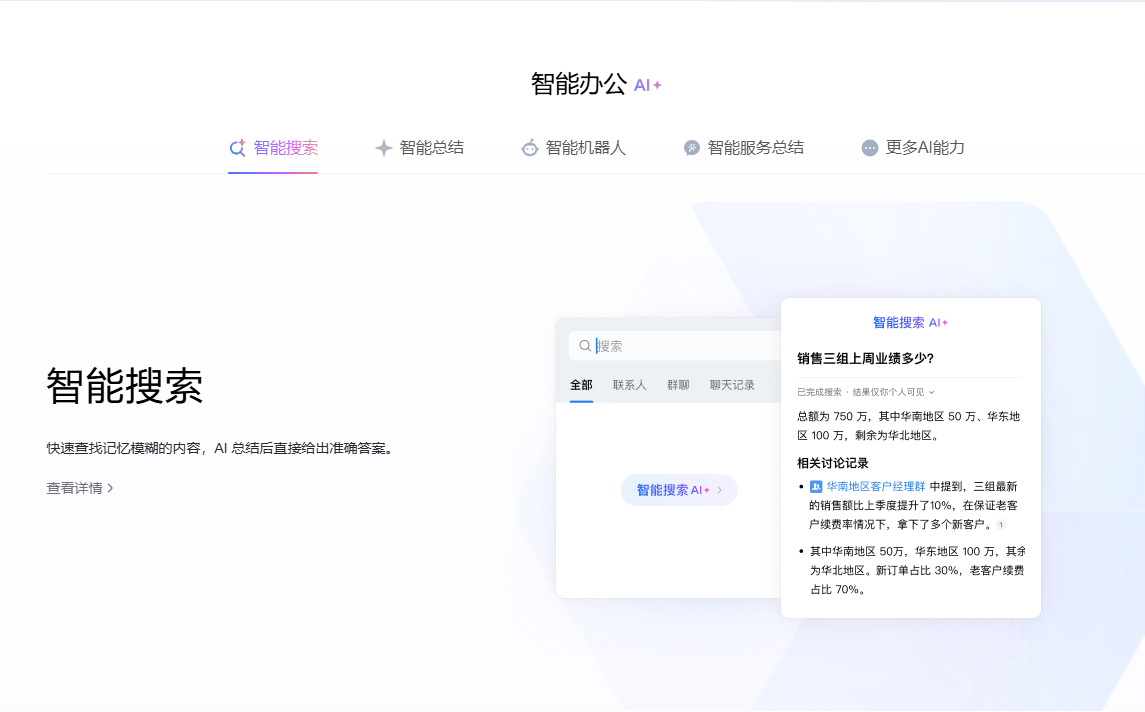
Task: Open the 智能服务总结 tab
Action: click(743, 148)
